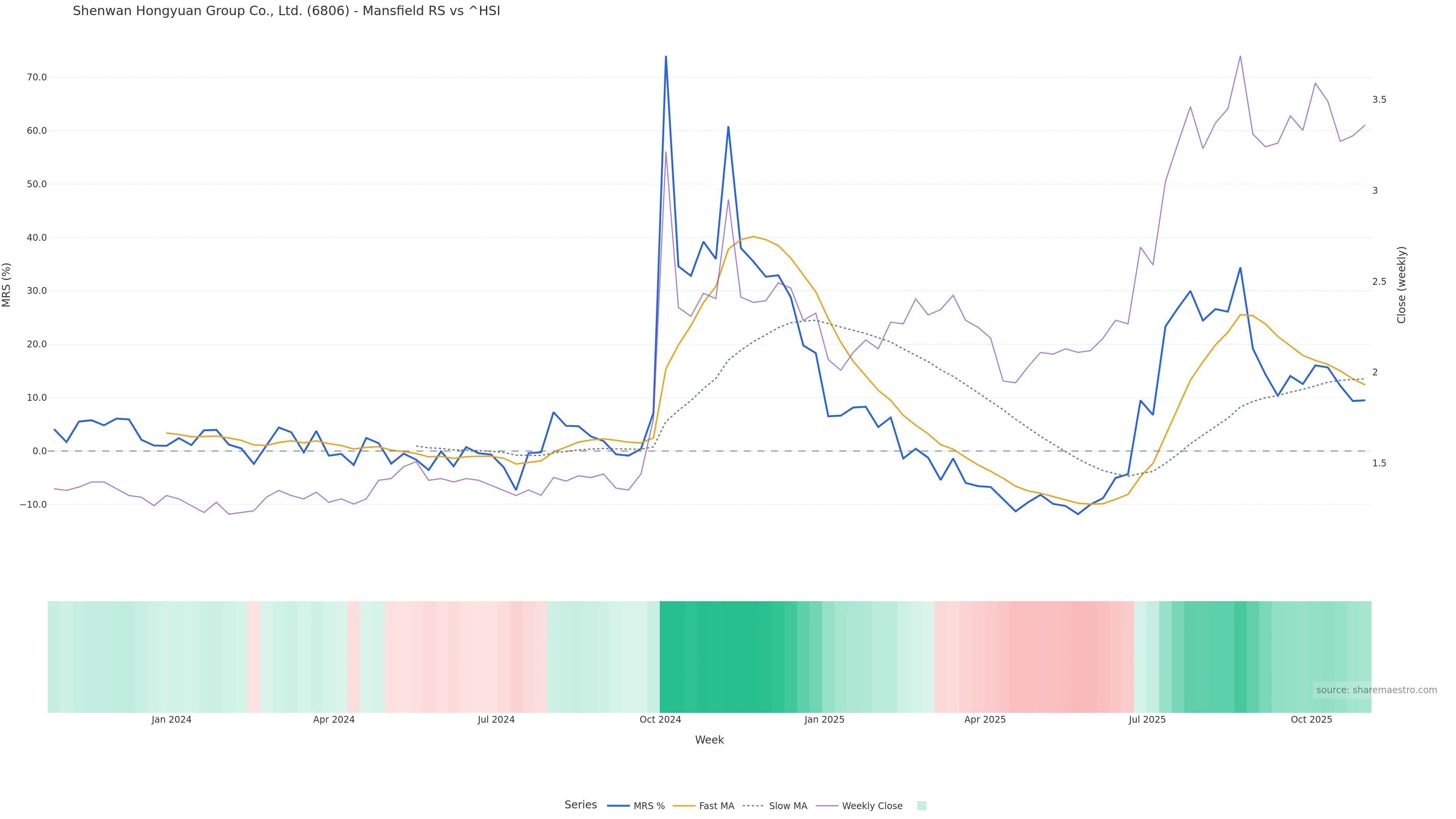Click the Oct 2024 x-axis label
1456x819 pixels.
pos(660,720)
